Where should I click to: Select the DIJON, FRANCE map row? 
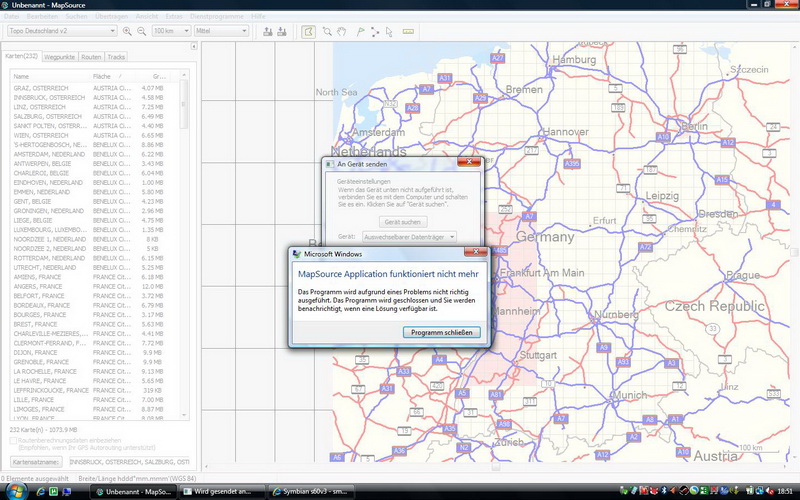(x=94, y=353)
